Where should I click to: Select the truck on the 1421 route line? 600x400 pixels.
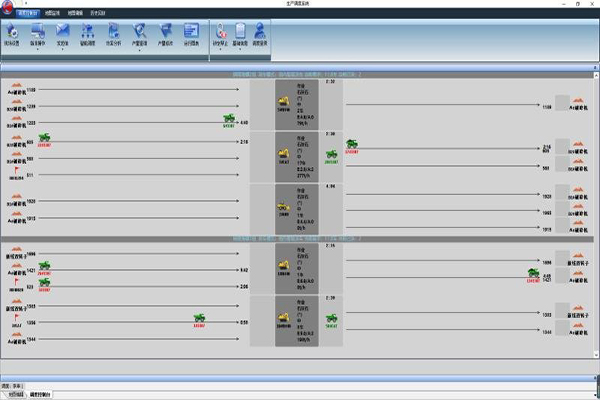click(x=44, y=266)
